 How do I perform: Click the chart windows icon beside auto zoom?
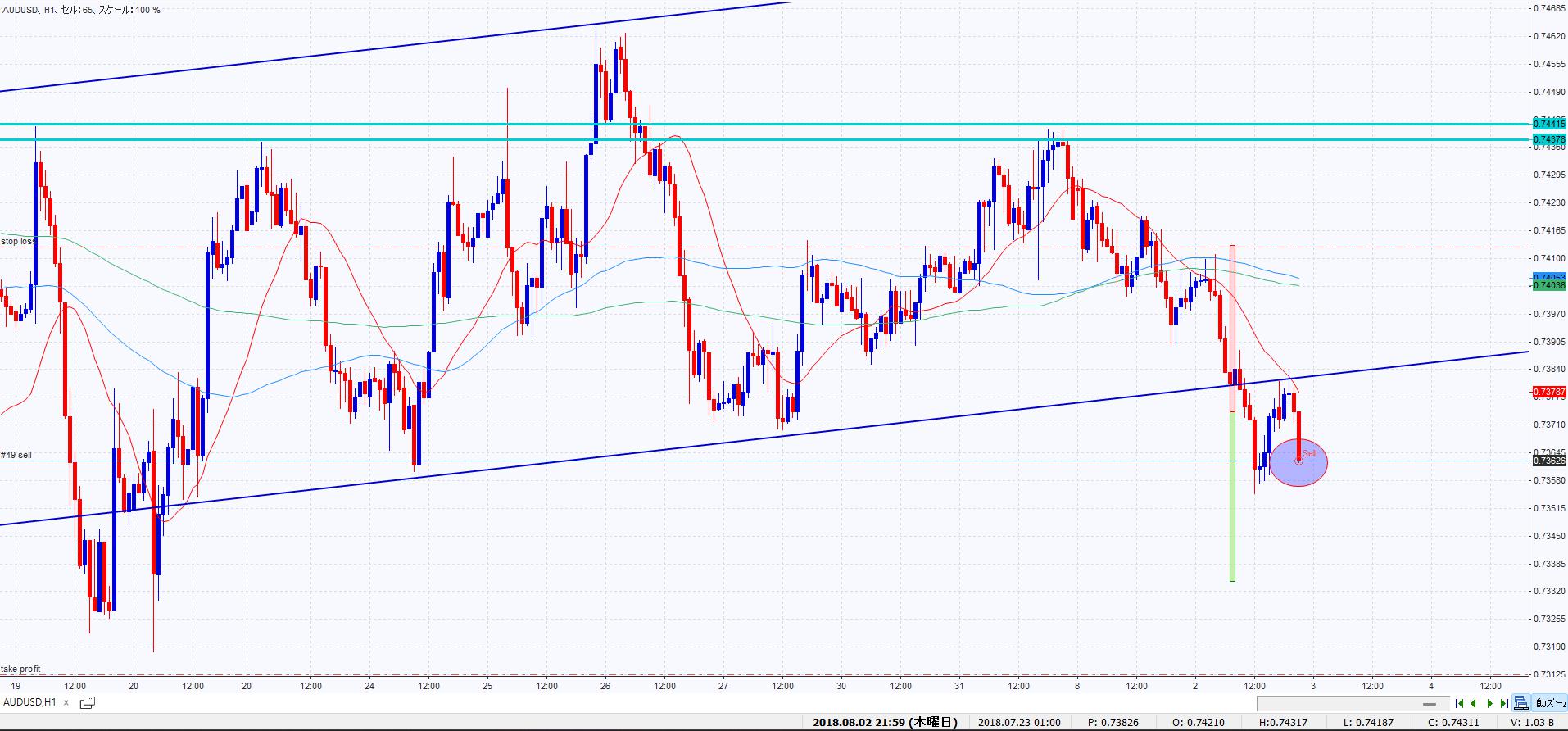tap(1521, 703)
